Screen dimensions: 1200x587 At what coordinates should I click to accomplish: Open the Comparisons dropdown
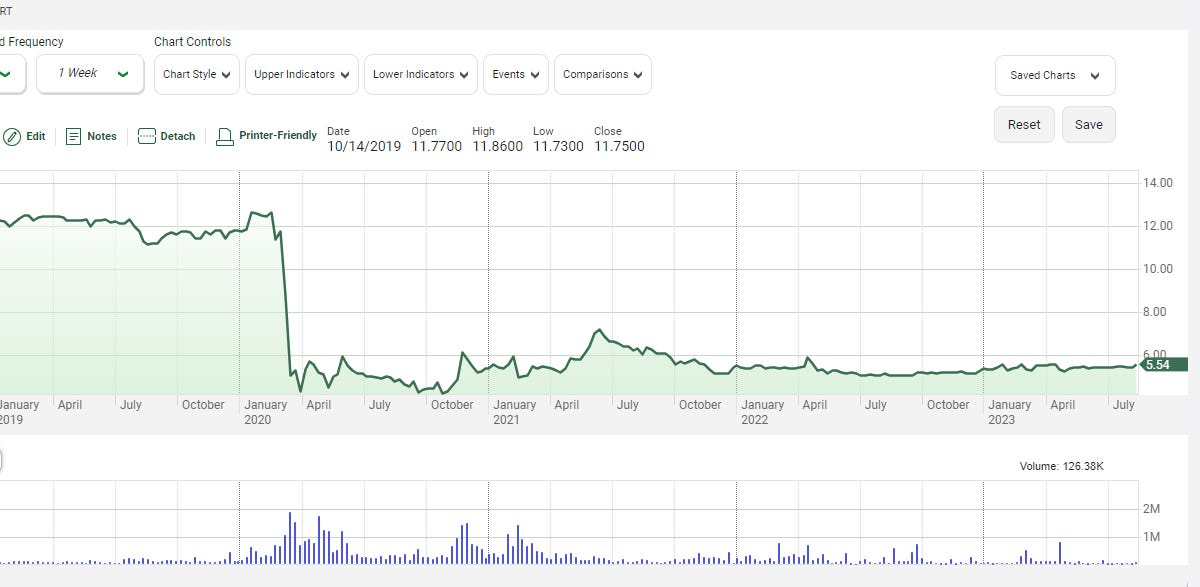(602, 74)
